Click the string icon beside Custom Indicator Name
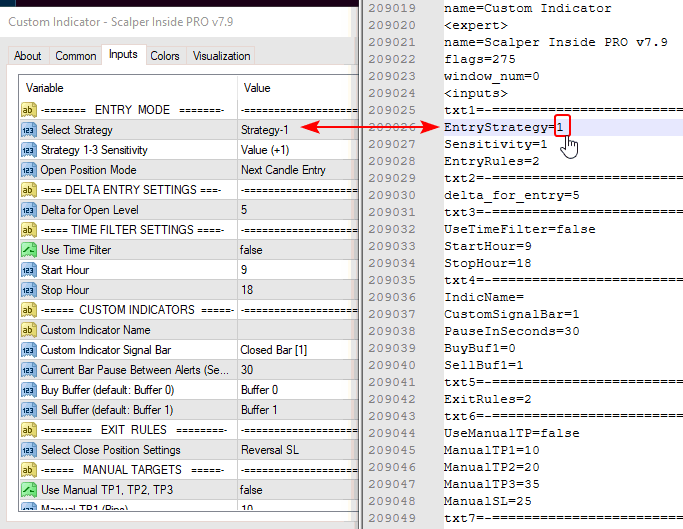The height and width of the screenshot is (529, 683). click(28, 330)
